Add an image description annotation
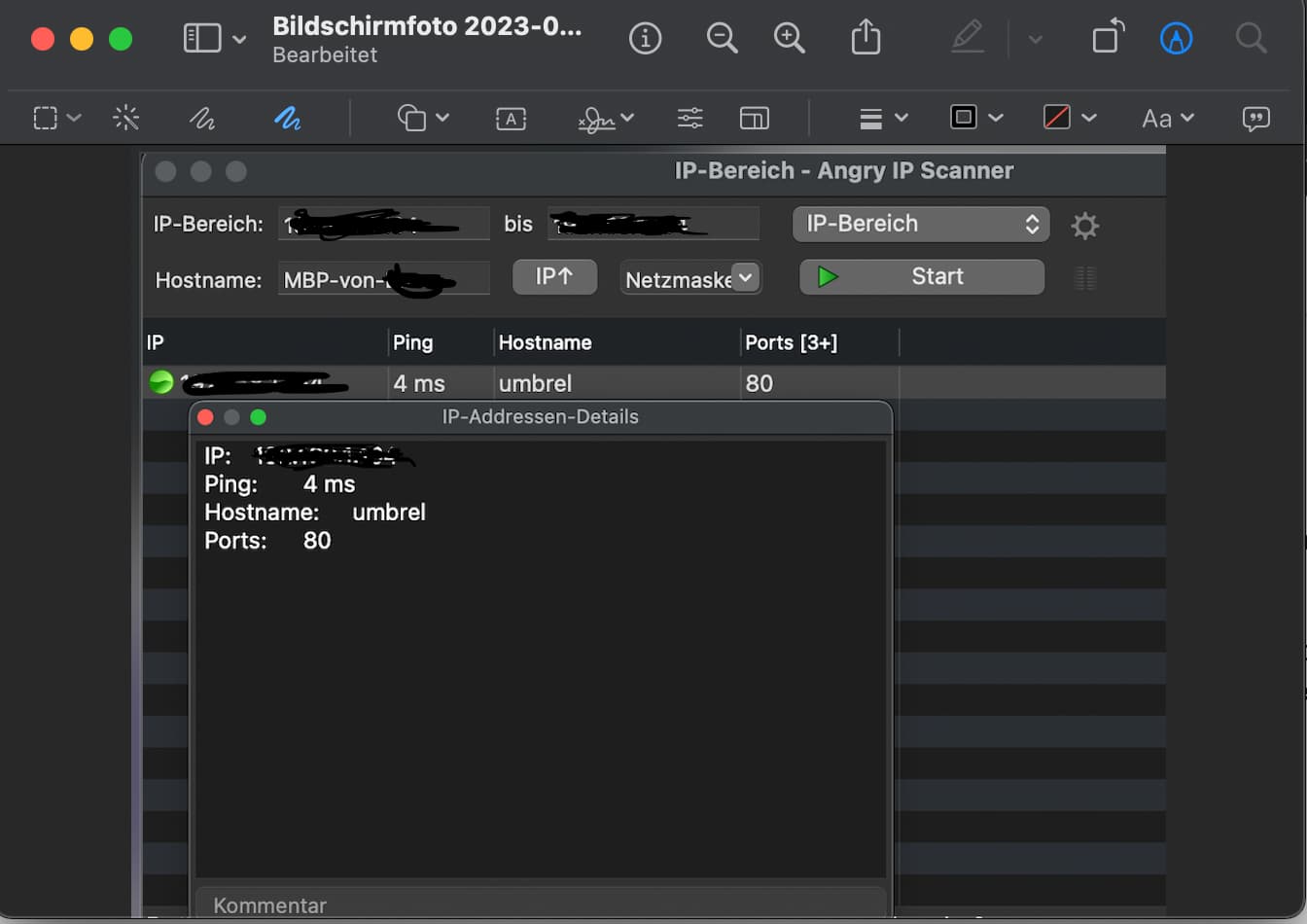This screenshot has width=1307, height=924. [x=1255, y=118]
